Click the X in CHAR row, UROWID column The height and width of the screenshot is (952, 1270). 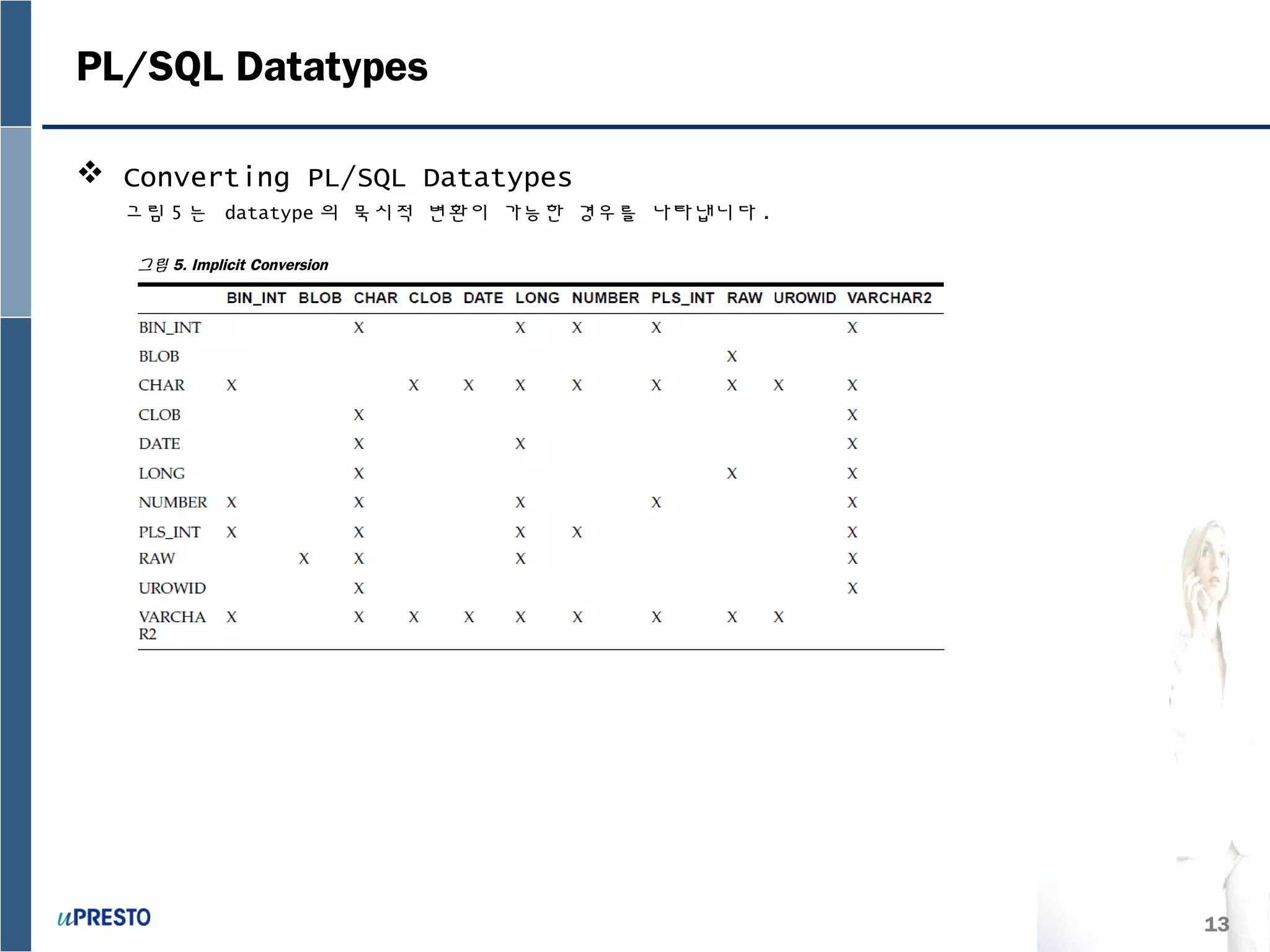[779, 386]
